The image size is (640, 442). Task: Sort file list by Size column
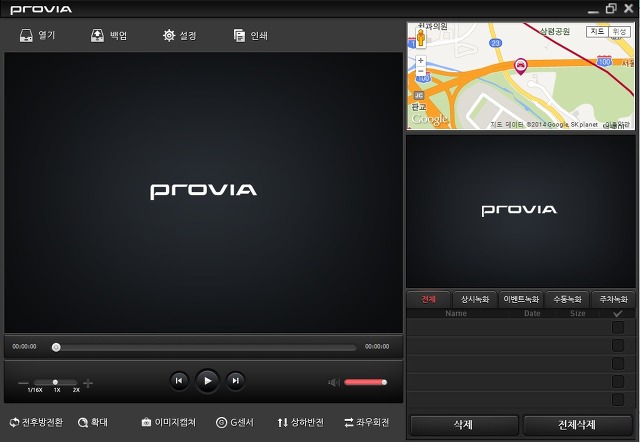[x=578, y=313]
